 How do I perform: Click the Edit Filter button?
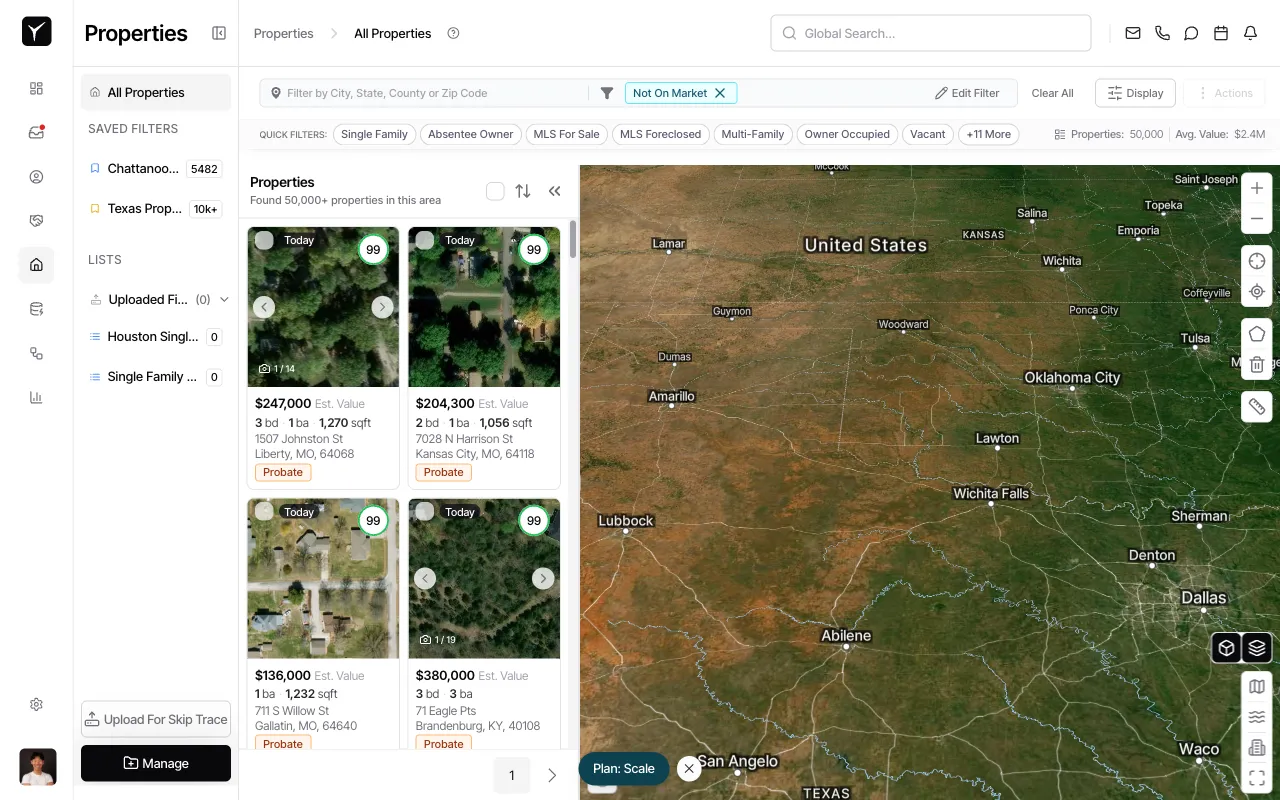click(967, 93)
